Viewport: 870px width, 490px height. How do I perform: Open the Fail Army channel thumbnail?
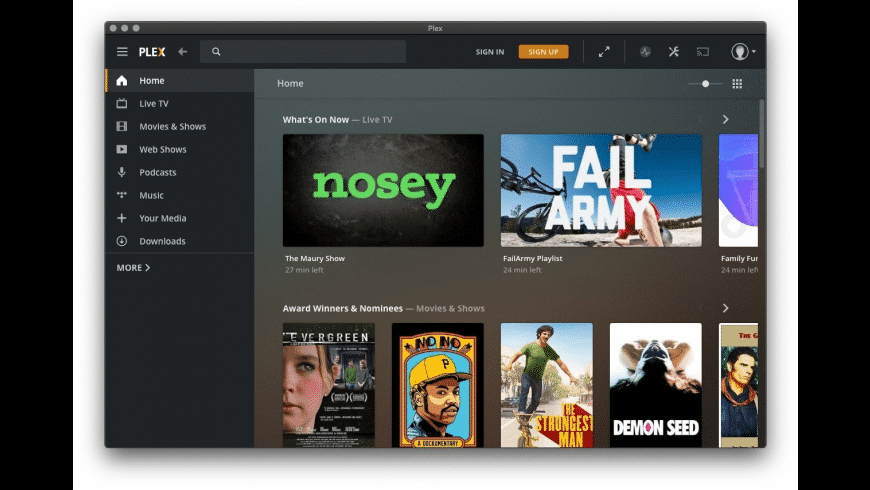coord(601,190)
